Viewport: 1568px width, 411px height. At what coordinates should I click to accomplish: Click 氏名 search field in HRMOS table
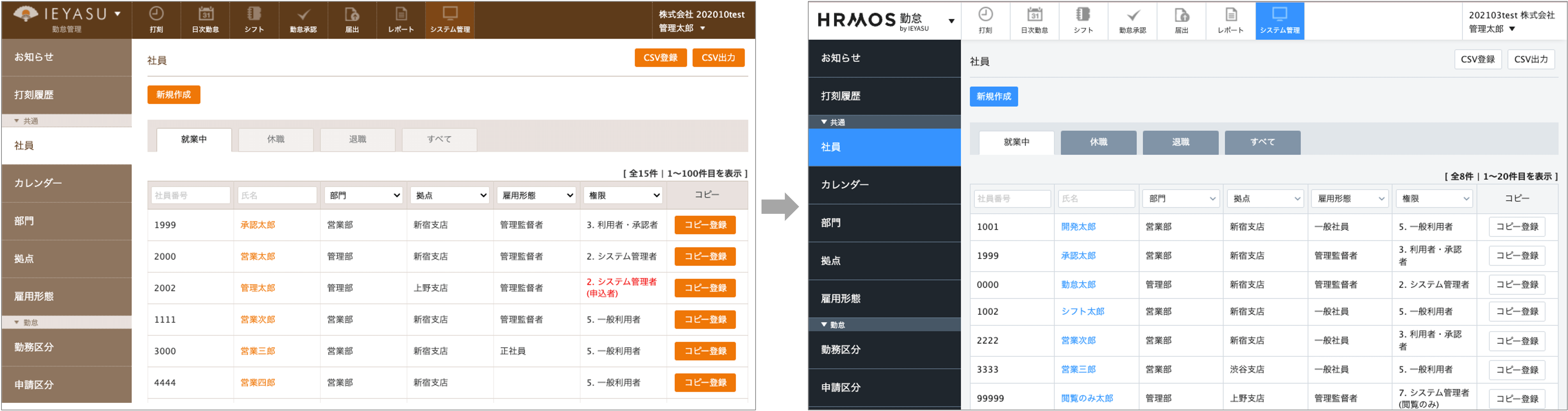click(1096, 198)
